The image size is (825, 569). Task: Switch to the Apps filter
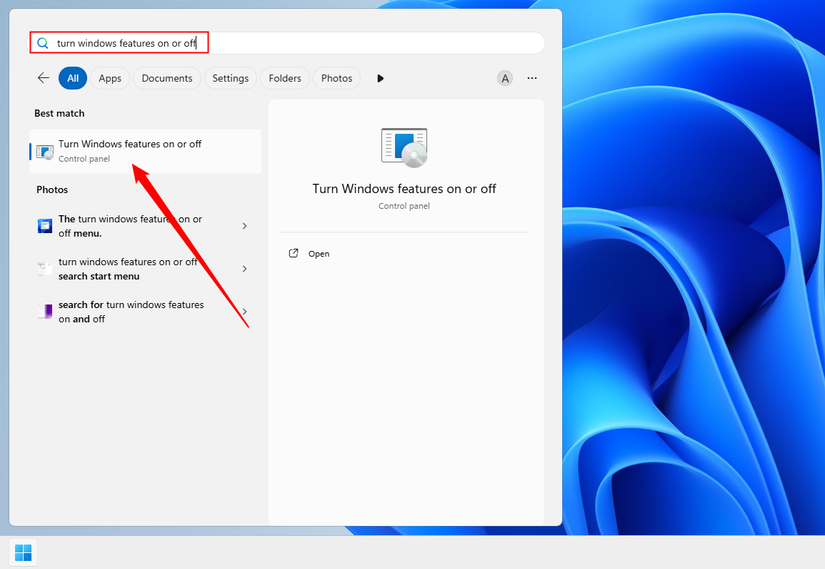coord(110,78)
